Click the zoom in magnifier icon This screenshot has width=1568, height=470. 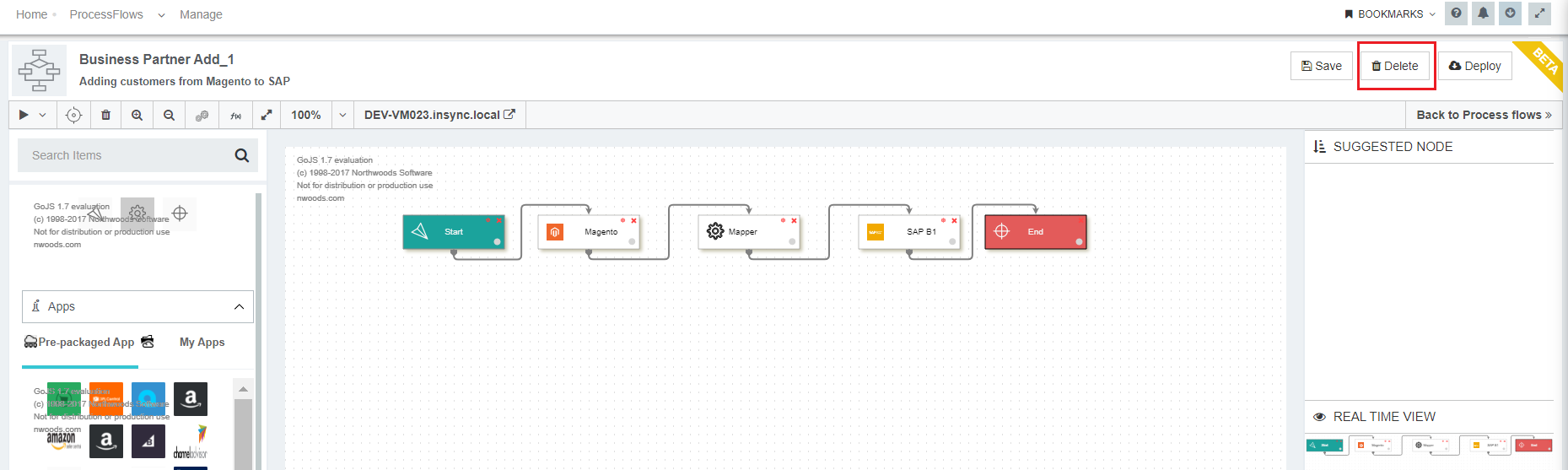[137, 115]
